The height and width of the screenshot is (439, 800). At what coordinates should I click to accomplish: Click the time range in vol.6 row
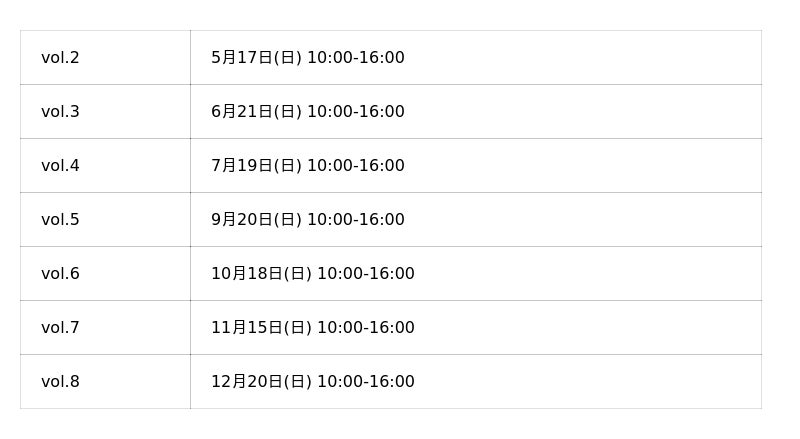pos(365,274)
